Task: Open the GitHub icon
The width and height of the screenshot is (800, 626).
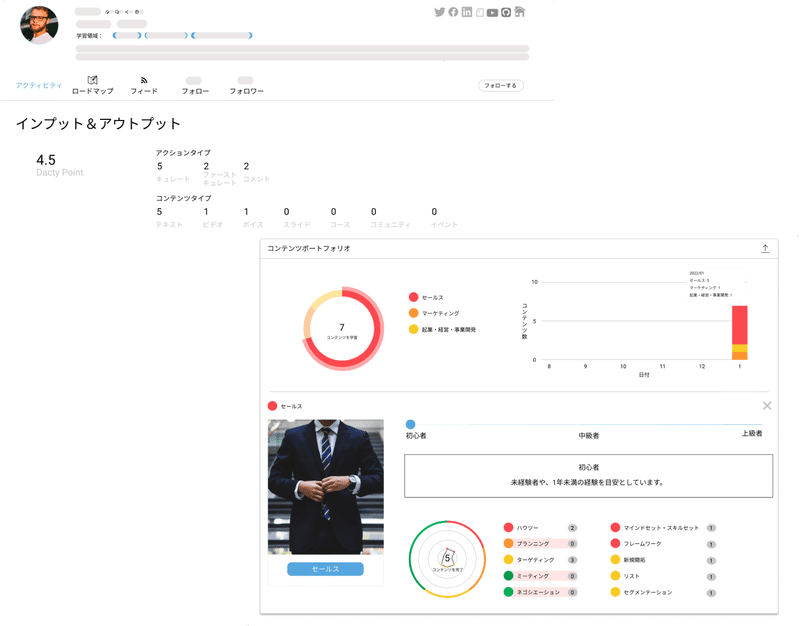Action: click(x=506, y=13)
